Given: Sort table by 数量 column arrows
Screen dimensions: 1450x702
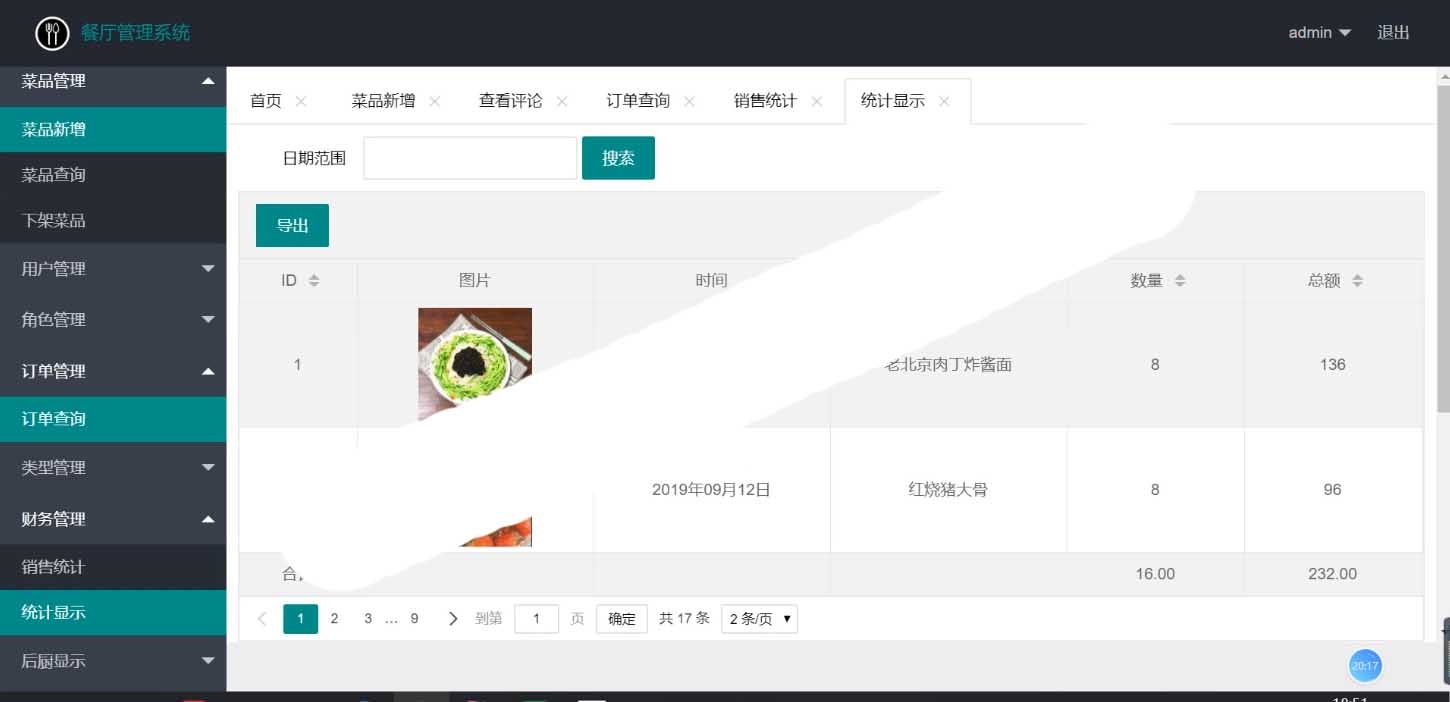Looking at the screenshot, I should pos(1180,281).
